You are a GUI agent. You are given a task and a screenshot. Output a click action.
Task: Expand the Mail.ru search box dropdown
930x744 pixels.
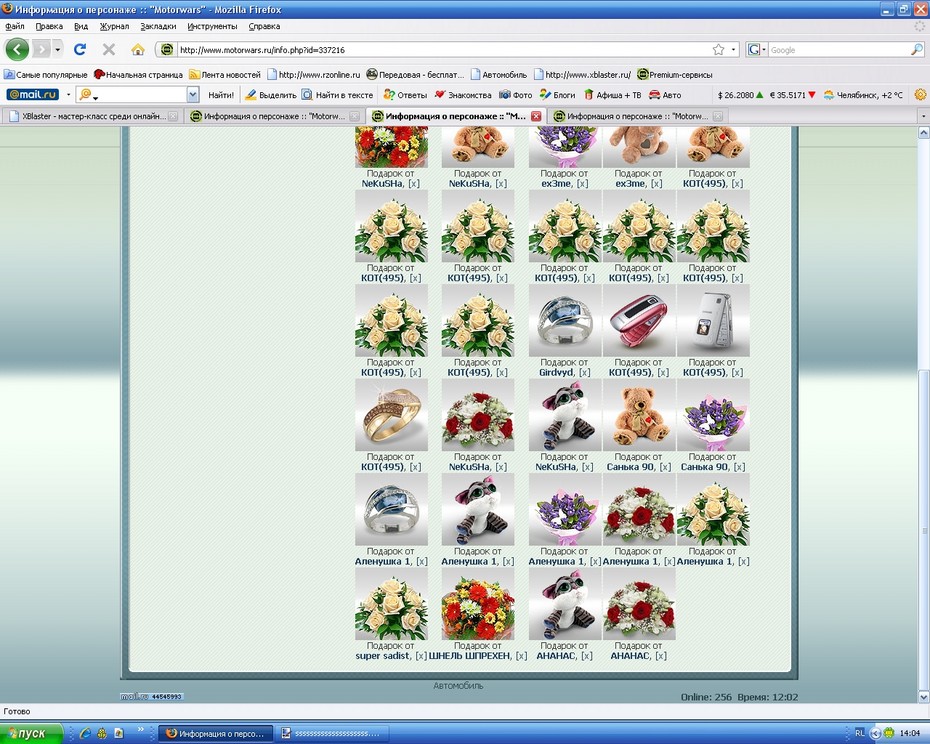pyautogui.click(x=193, y=94)
